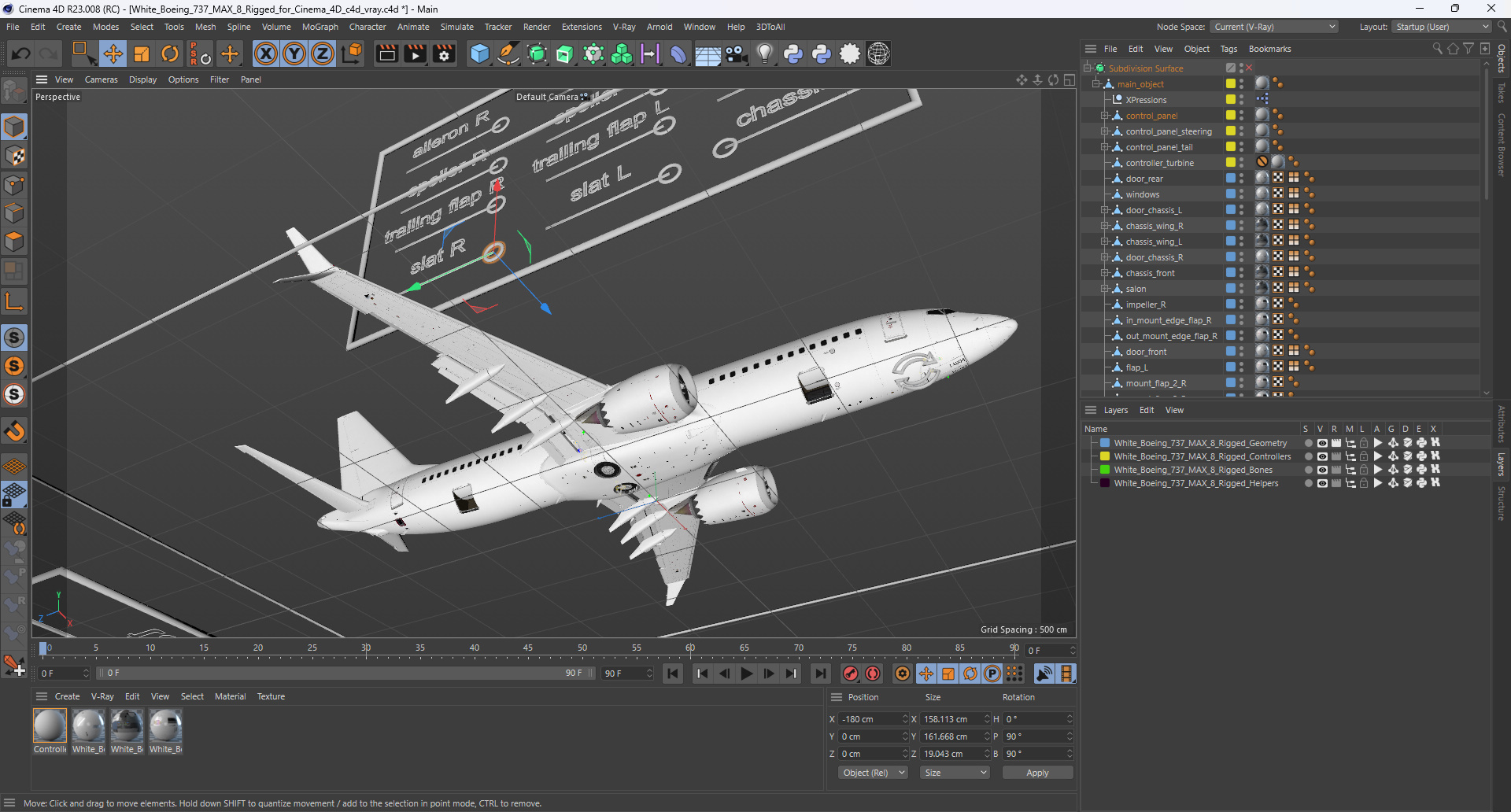Select the Spline Pen tool
Image resolution: width=1511 pixels, height=812 pixels.
tap(508, 54)
